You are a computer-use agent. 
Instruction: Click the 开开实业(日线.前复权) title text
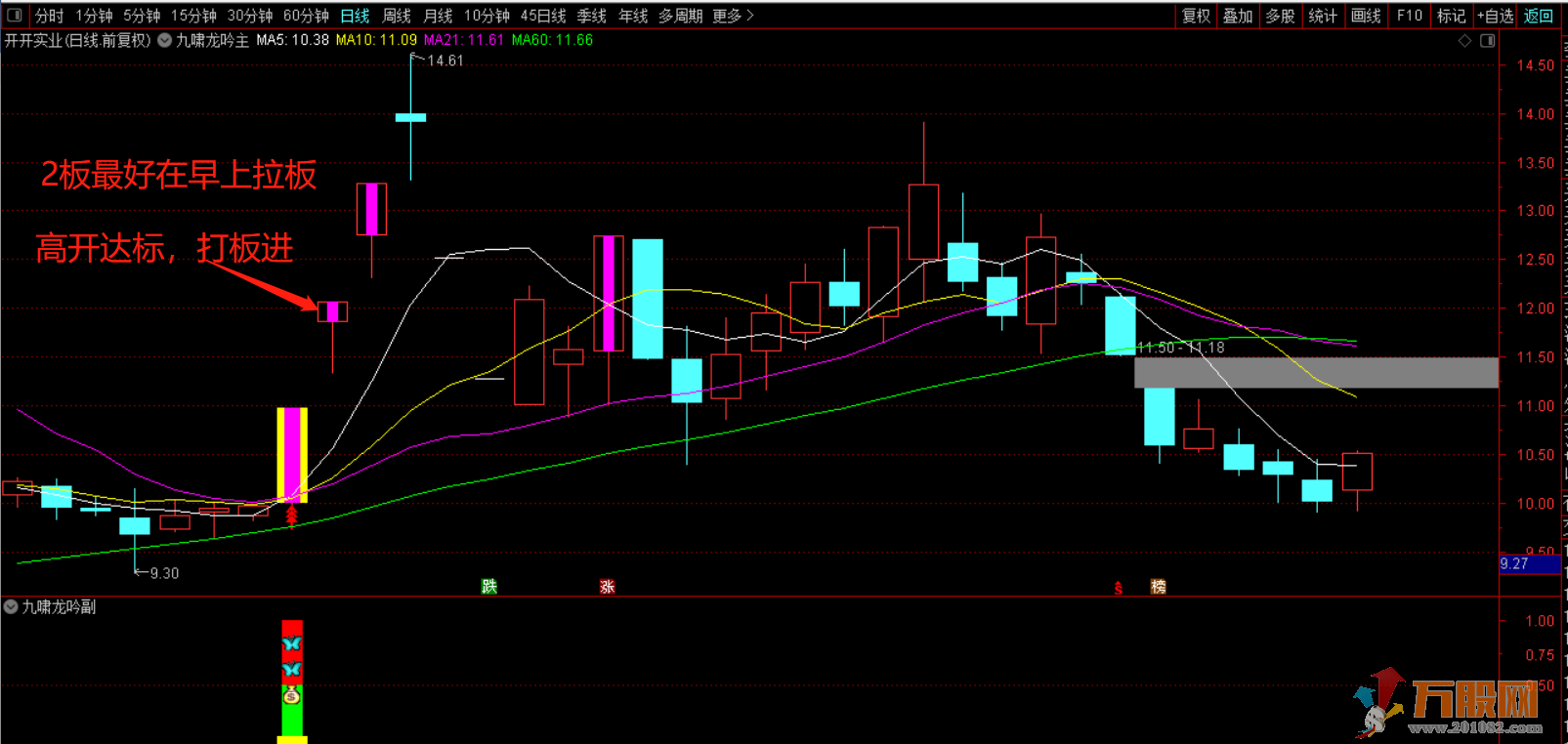(x=78, y=40)
